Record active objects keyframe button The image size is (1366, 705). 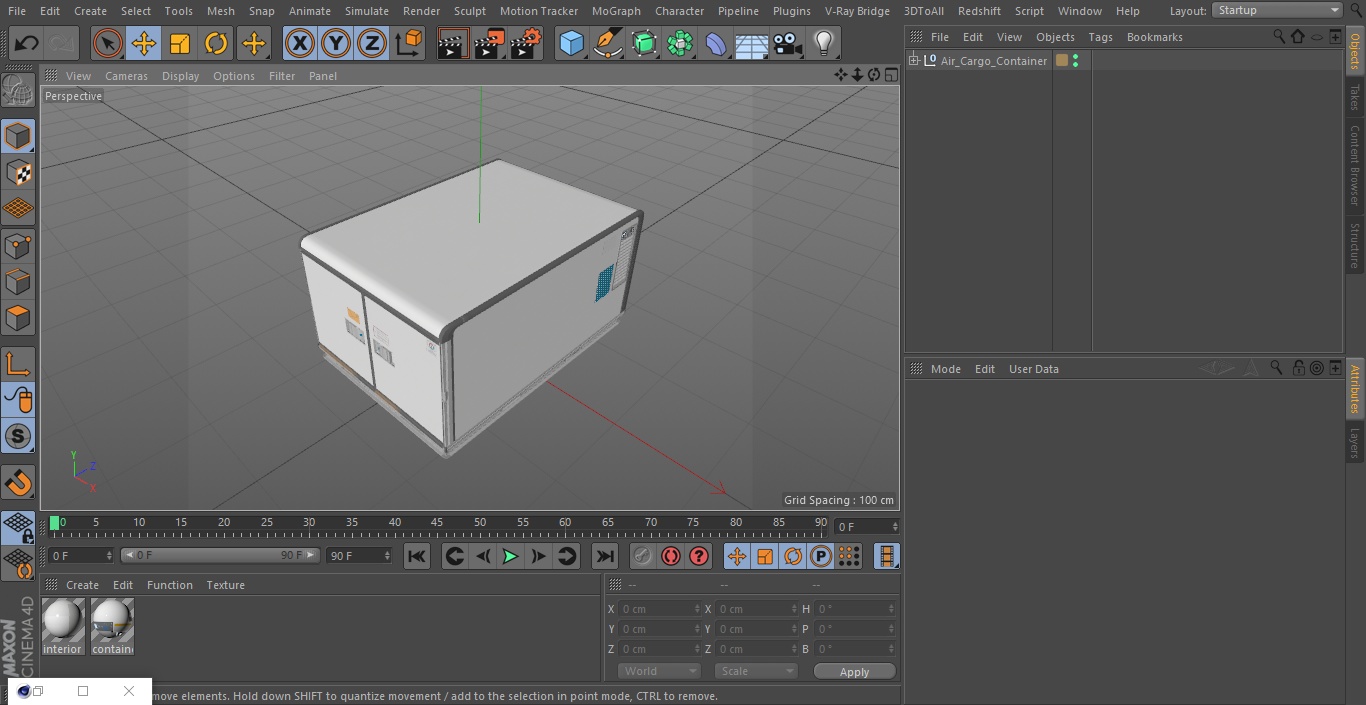[643, 557]
